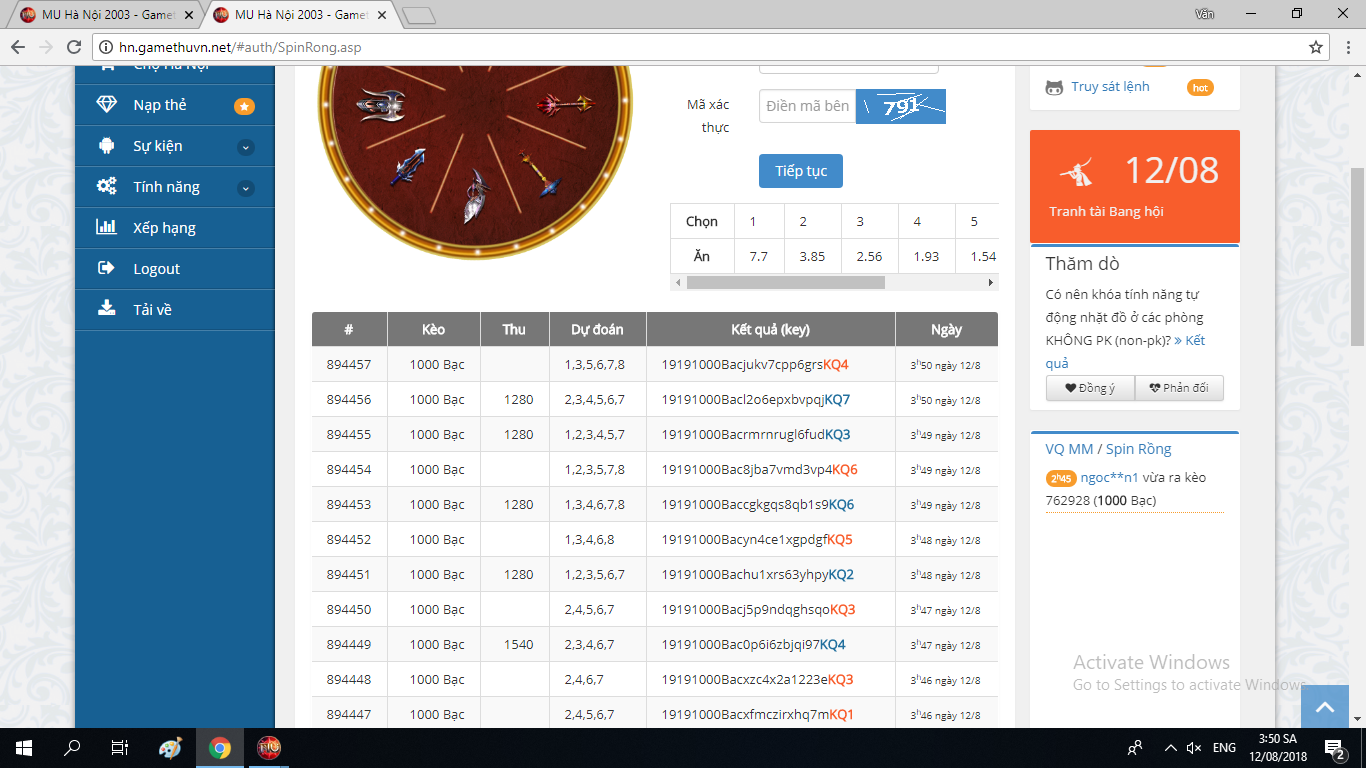Viewport: 1366px width, 768px height.
Task: Open the Truy sát lệnh link
Action: pyautogui.click(x=1110, y=87)
